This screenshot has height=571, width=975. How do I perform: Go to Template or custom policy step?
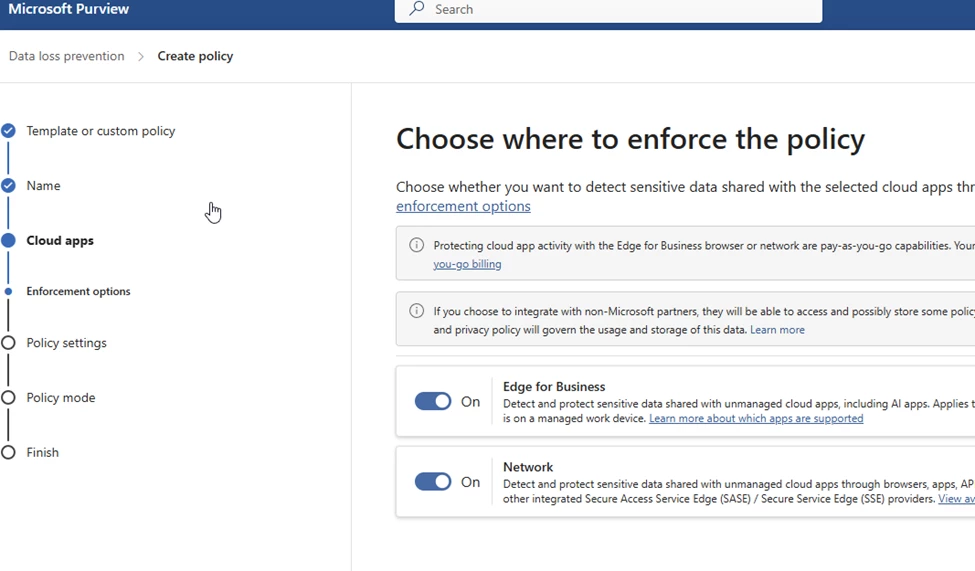[x=101, y=131]
